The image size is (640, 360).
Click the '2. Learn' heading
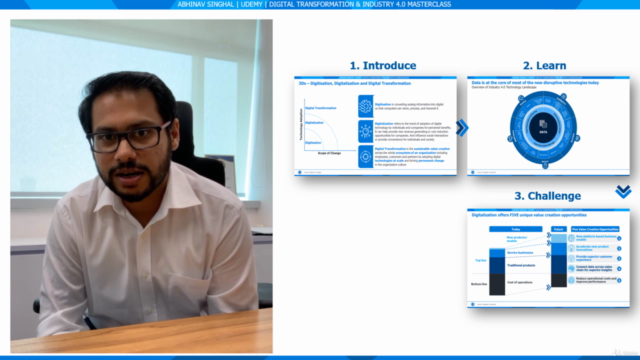544,65
